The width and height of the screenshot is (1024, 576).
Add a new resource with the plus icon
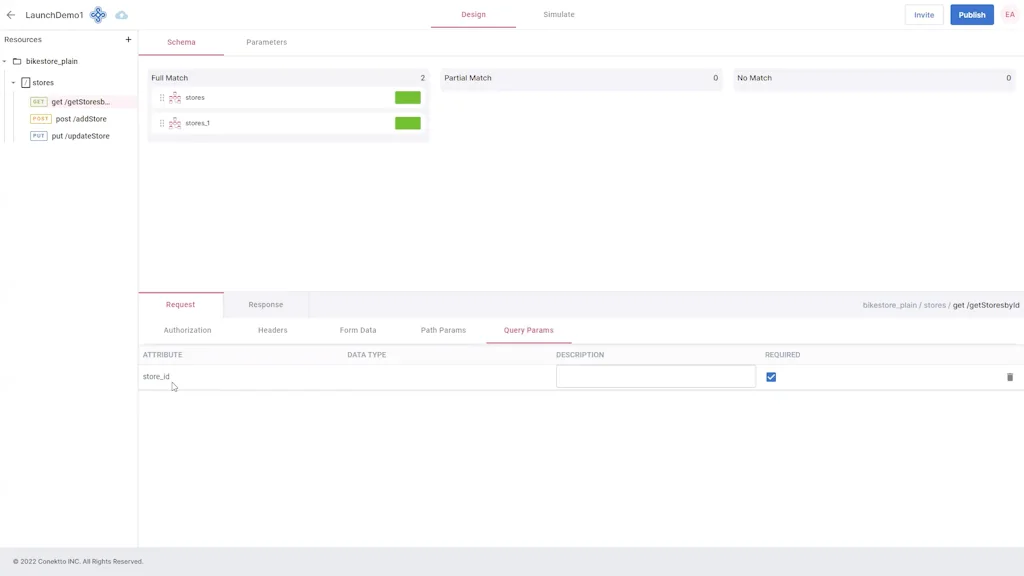pos(128,39)
